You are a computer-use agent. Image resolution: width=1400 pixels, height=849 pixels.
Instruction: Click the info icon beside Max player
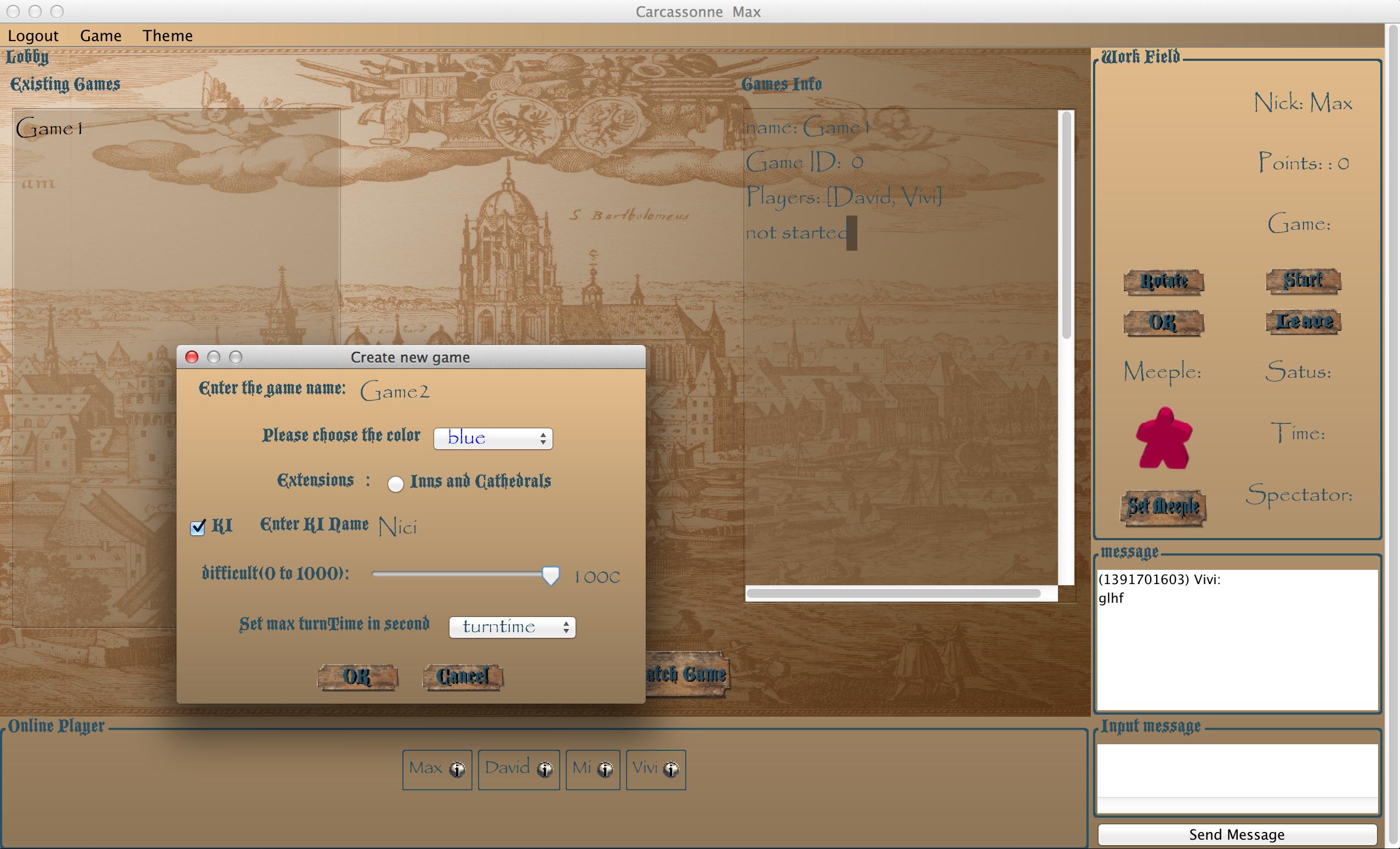(x=457, y=769)
